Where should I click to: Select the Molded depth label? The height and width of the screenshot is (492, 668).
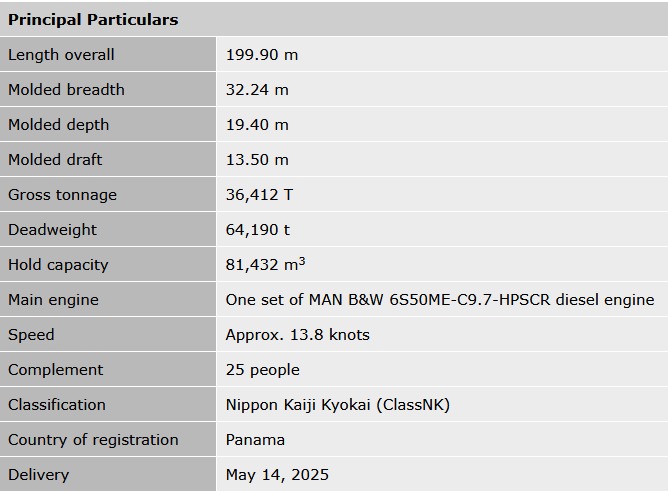58,125
